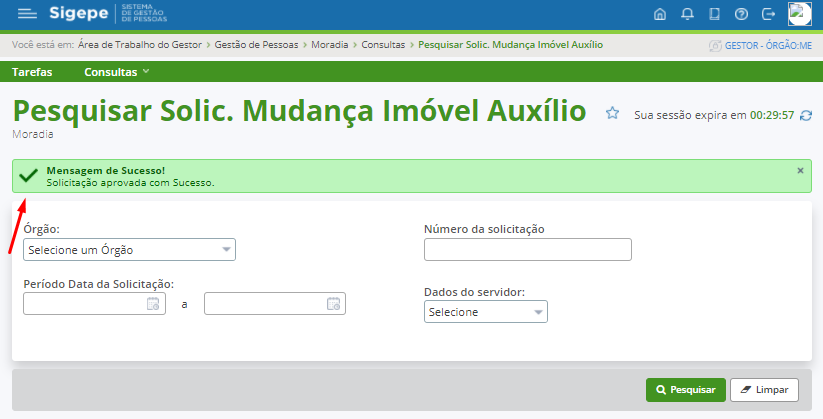Mark page as favorite star icon
Viewport: 823px width, 419px height.
click(612, 113)
